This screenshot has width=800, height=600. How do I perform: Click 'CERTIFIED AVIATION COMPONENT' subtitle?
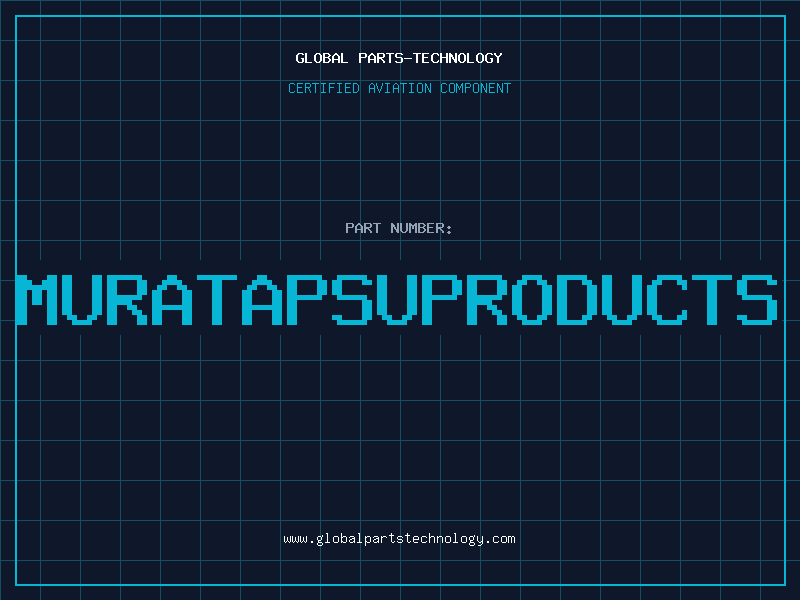pyautogui.click(x=399, y=88)
